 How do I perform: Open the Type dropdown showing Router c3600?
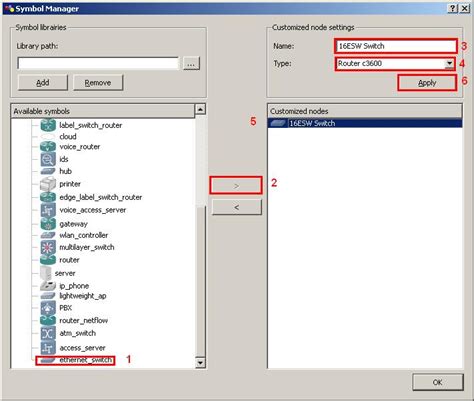coord(395,63)
